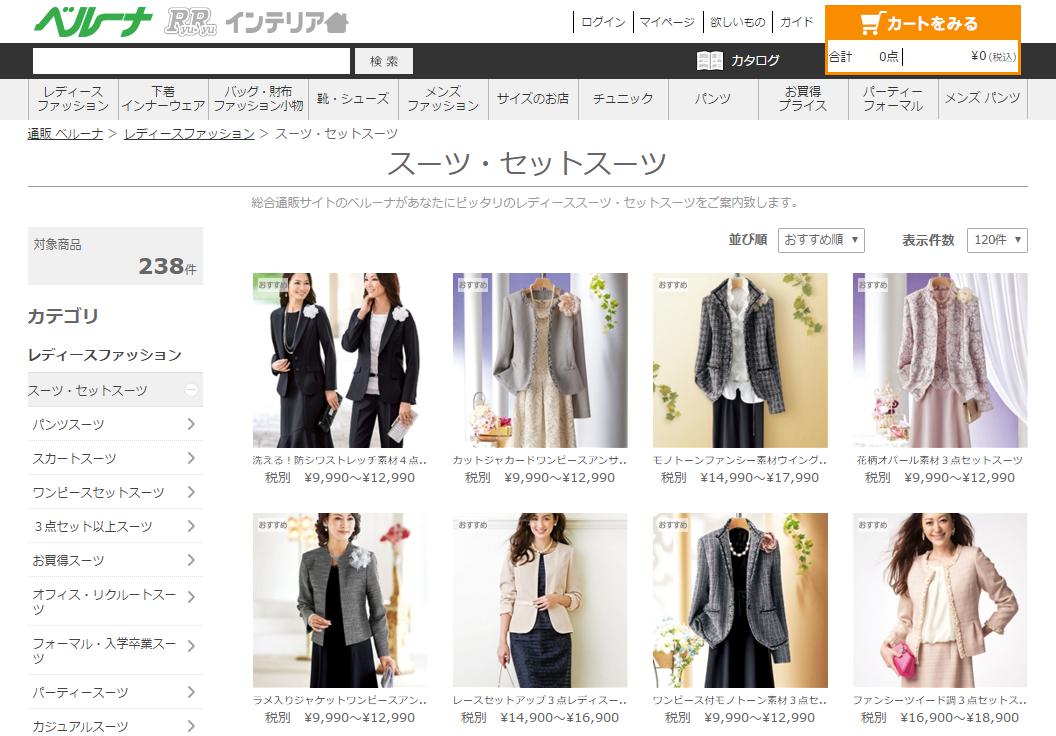This screenshot has width=1056, height=736.
Task: Click the shopping cart icon
Action: click(x=870, y=24)
